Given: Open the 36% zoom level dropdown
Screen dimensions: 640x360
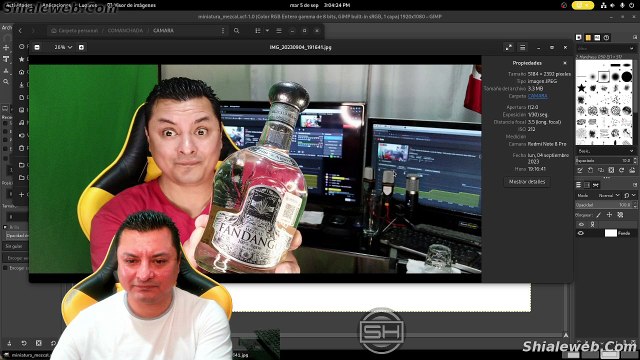Looking at the screenshot, I should pyautogui.click(x=63, y=47).
